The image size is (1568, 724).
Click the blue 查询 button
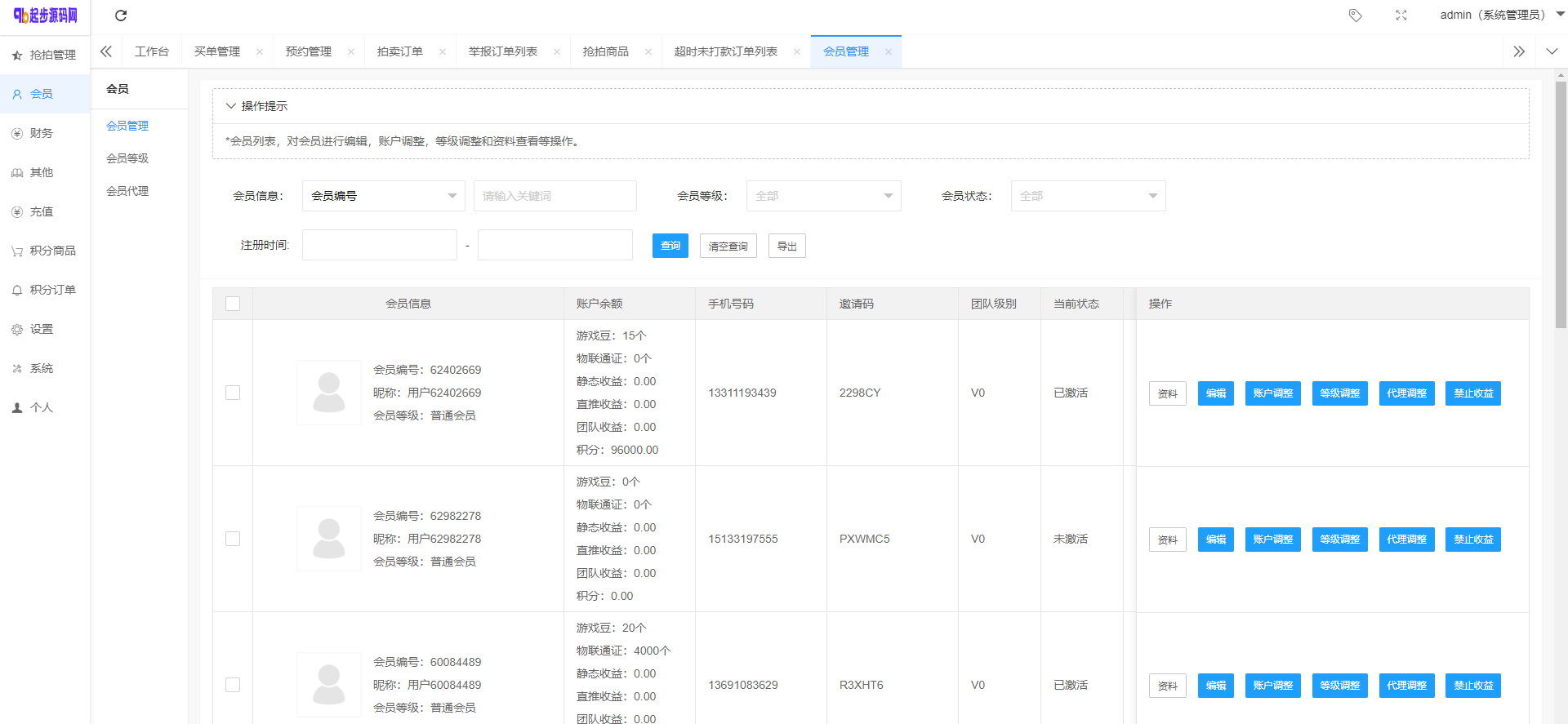tap(670, 246)
